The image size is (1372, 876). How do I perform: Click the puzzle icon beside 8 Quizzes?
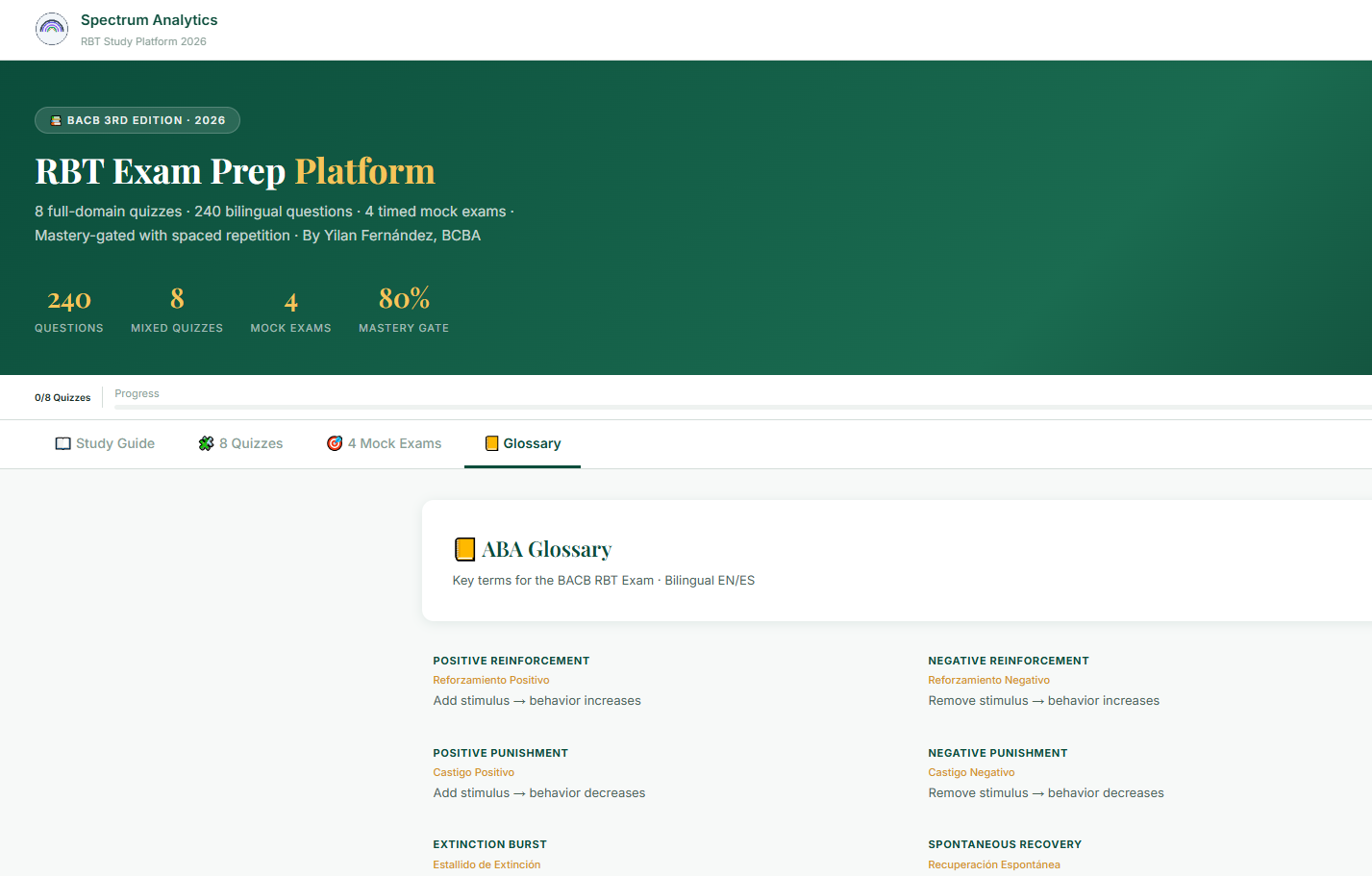pyautogui.click(x=206, y=443)
